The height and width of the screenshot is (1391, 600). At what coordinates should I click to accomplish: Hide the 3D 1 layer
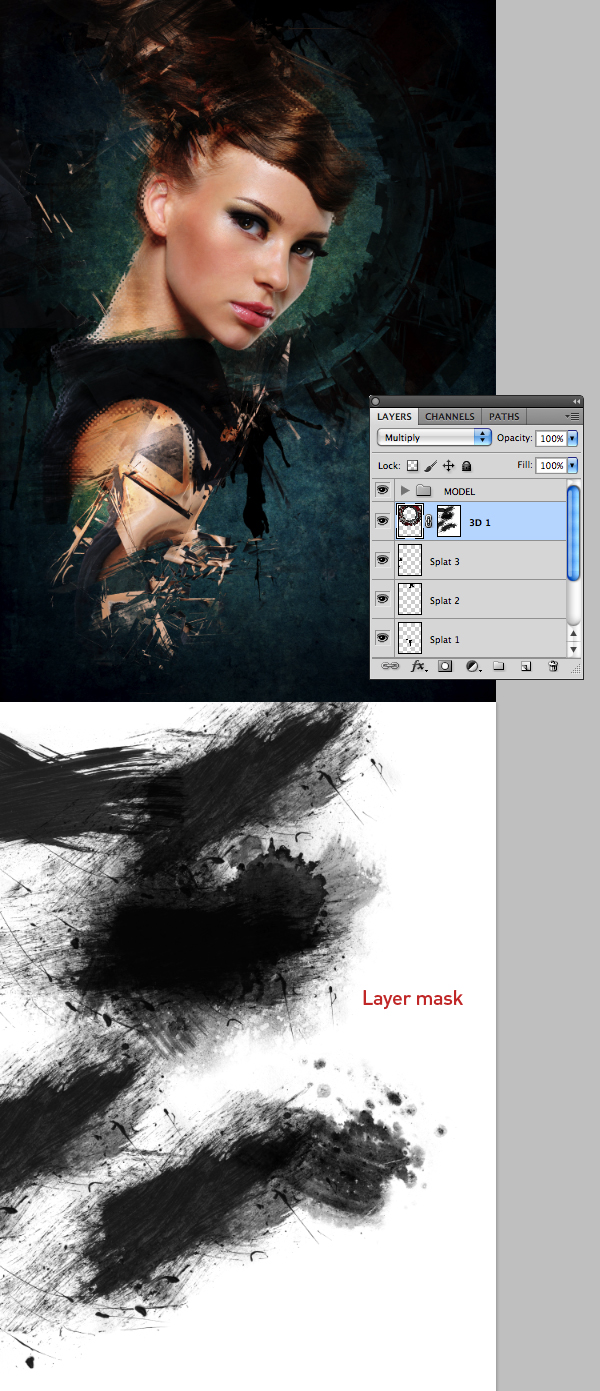tap(382, 521)
